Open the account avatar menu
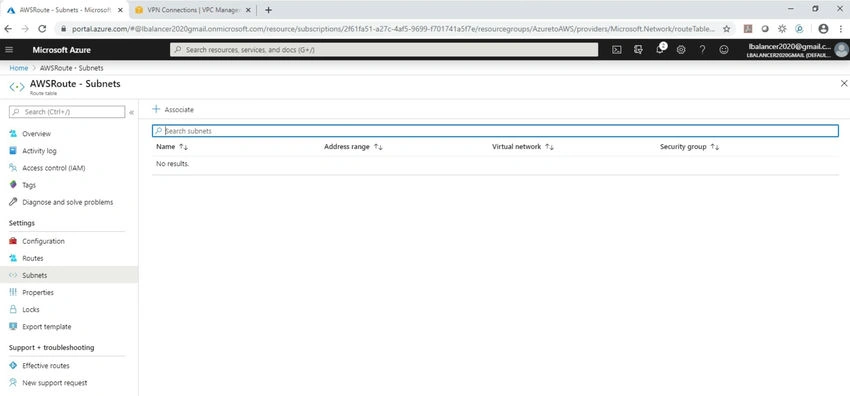Image resolution: width=850 pixels, height=396 pixels. point(841,50)
